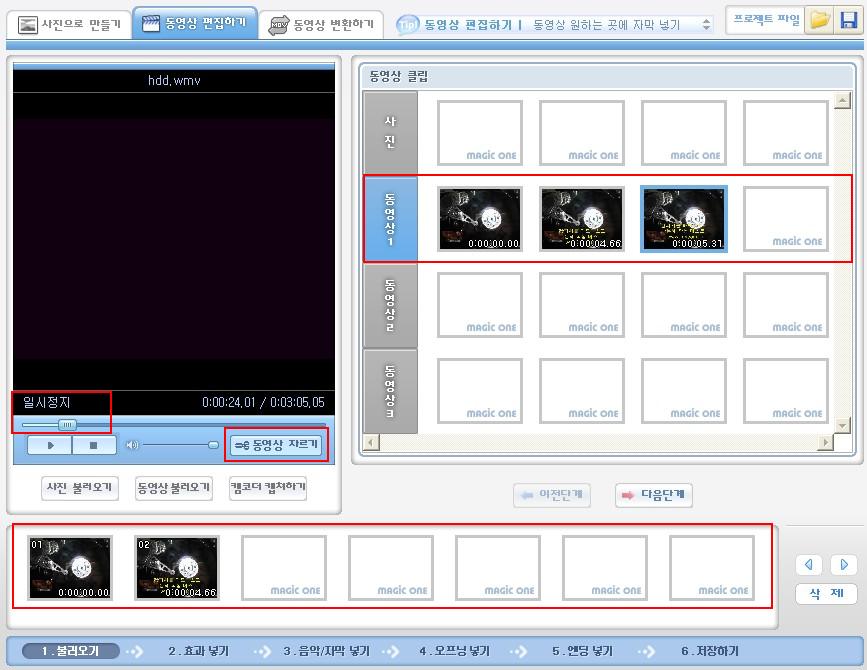This screenshot has width=867, height=670.
Task: Switch to the 동영상 편집하기 tab
Action: [x=195, y=23]
